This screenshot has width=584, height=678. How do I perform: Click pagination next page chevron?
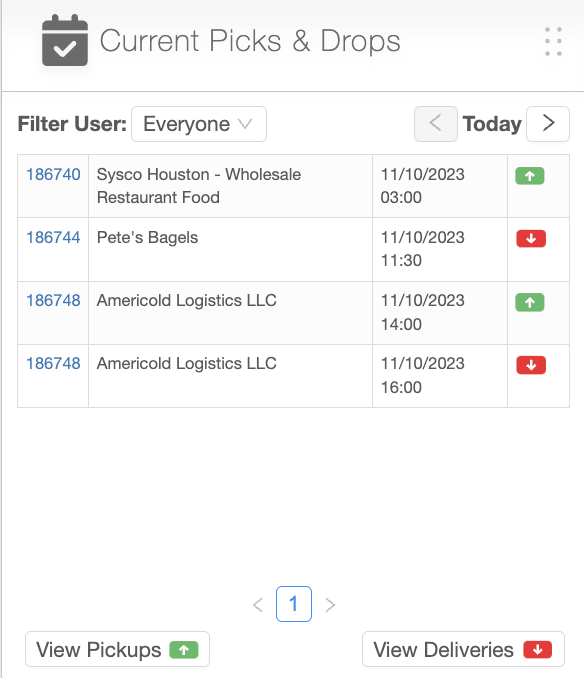tap(330, 604)
